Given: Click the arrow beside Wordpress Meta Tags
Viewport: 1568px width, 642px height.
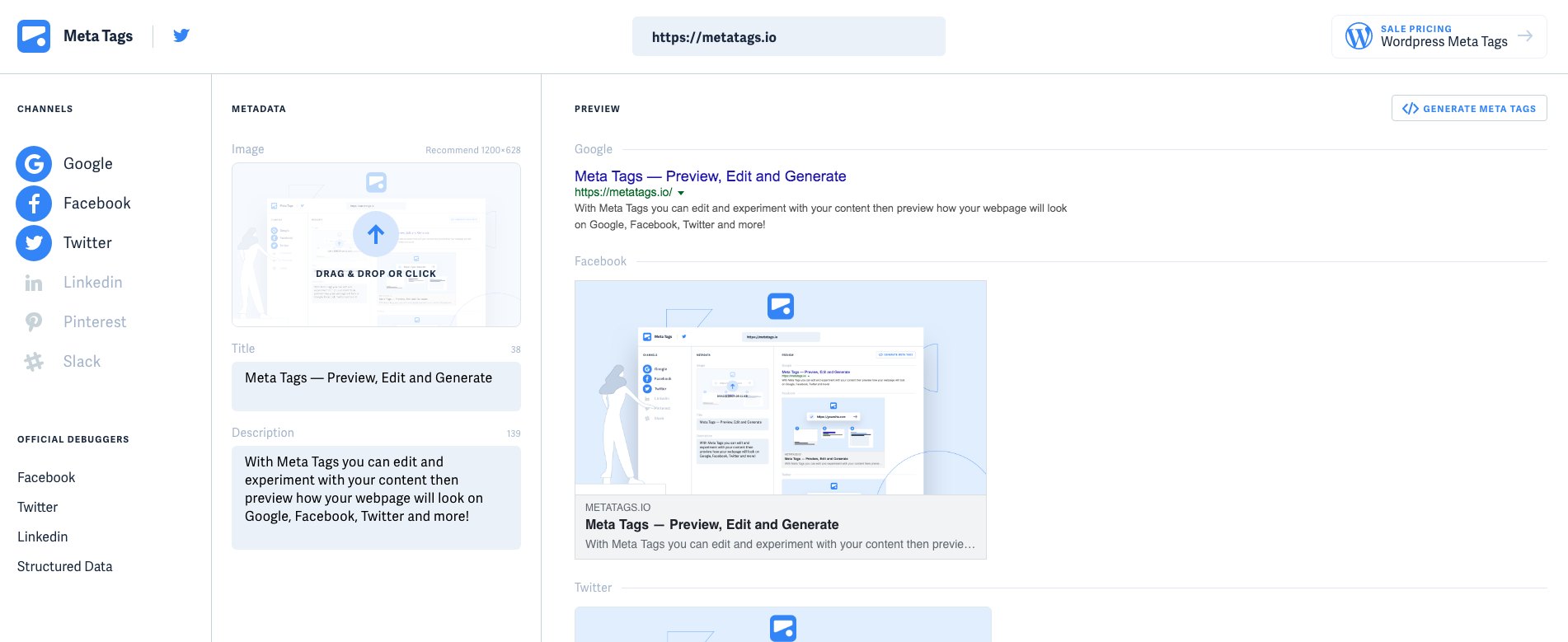Looking at the screenshot, I should tap(1525, 35).
